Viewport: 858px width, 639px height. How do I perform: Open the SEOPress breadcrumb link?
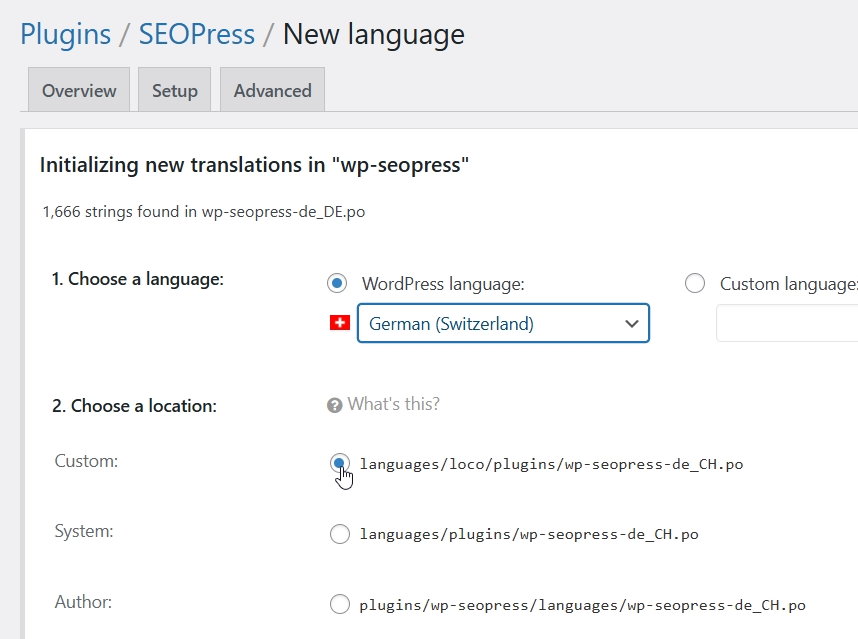point(196,35)
